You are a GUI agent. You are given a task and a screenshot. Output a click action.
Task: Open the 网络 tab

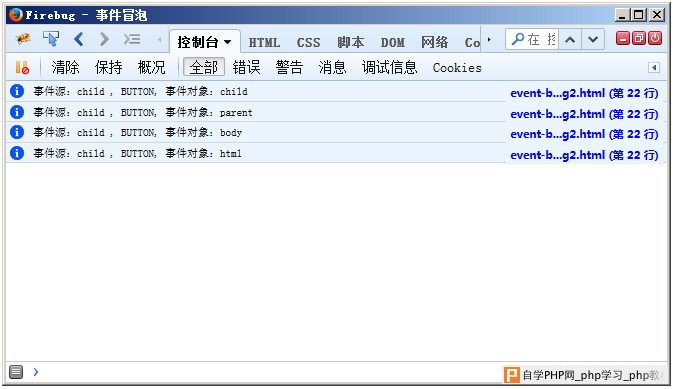(x=434, y=42)
